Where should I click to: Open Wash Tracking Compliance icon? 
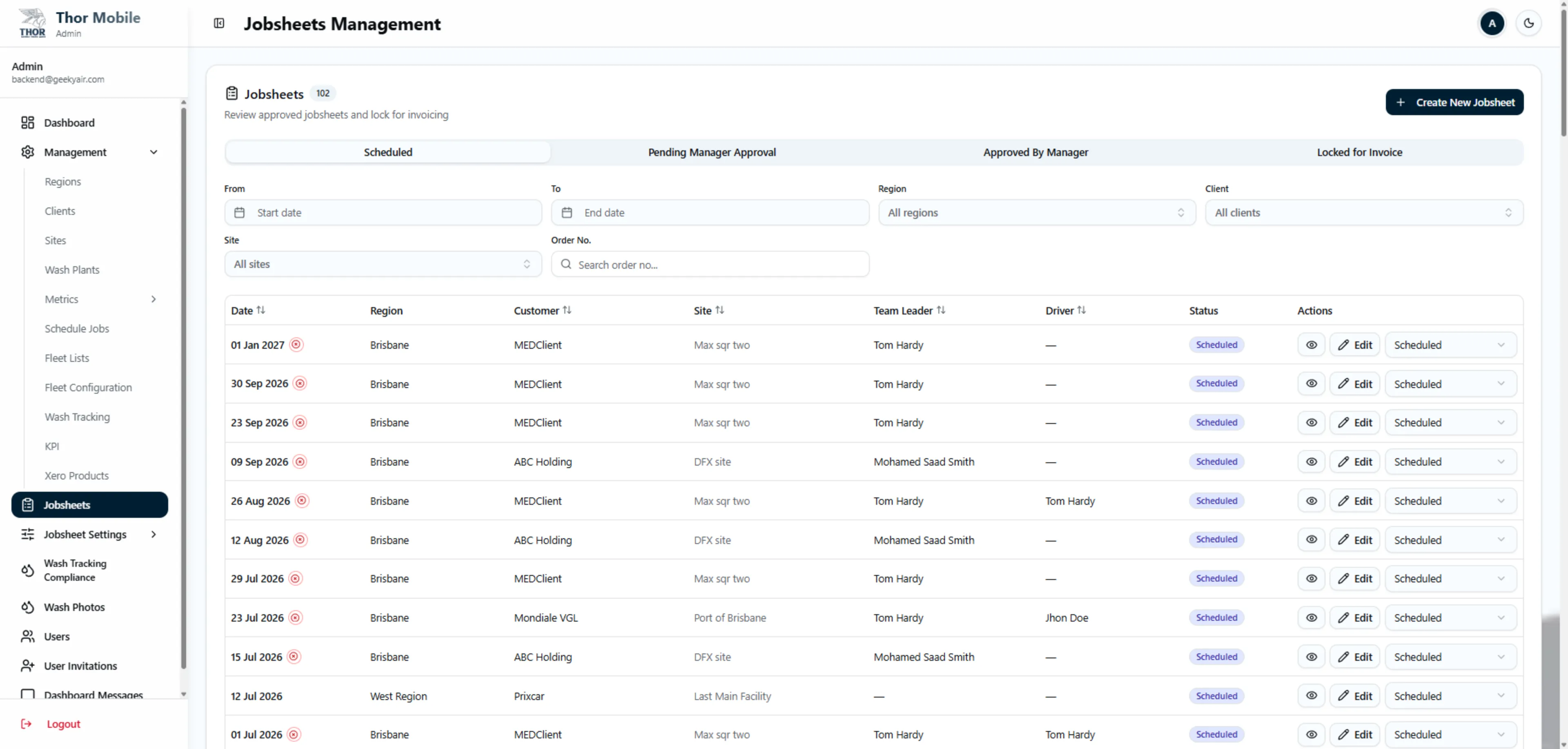pos(27,570)
